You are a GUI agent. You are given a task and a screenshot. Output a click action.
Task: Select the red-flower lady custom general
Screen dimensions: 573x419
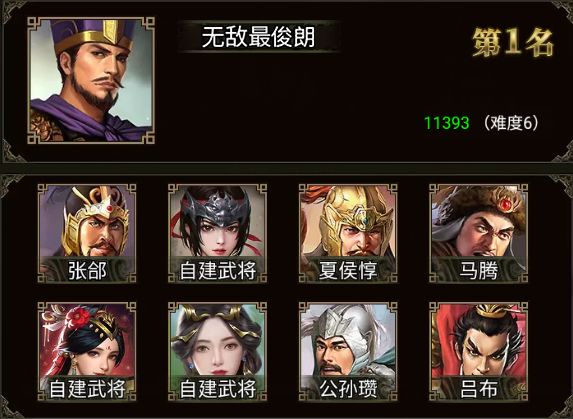click(x=87, y=351)
